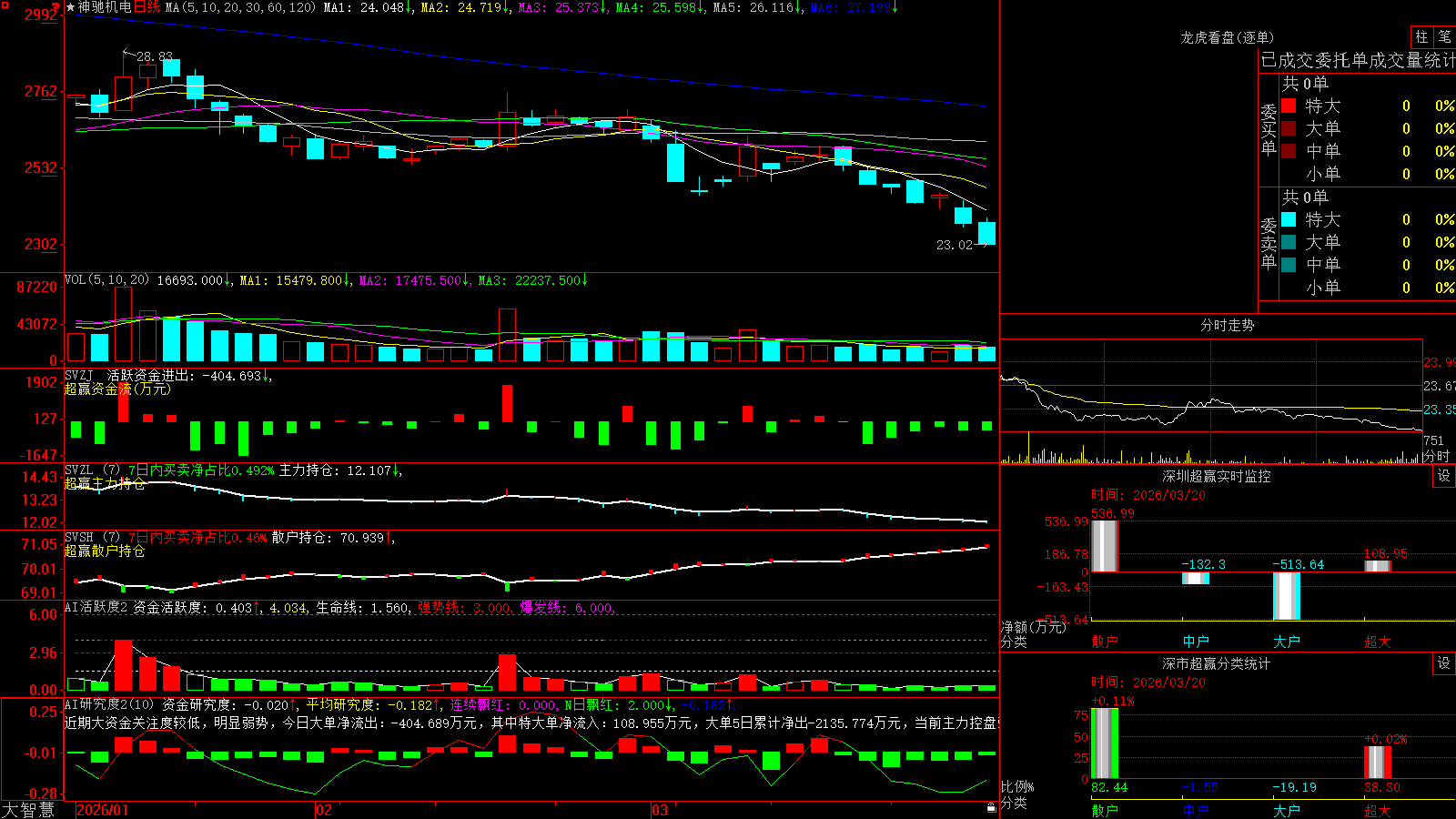Click the 中户 -132.3 bar in the 实时监控 panel
The height and width of the screenshot is (819, 1456).
1195,578
